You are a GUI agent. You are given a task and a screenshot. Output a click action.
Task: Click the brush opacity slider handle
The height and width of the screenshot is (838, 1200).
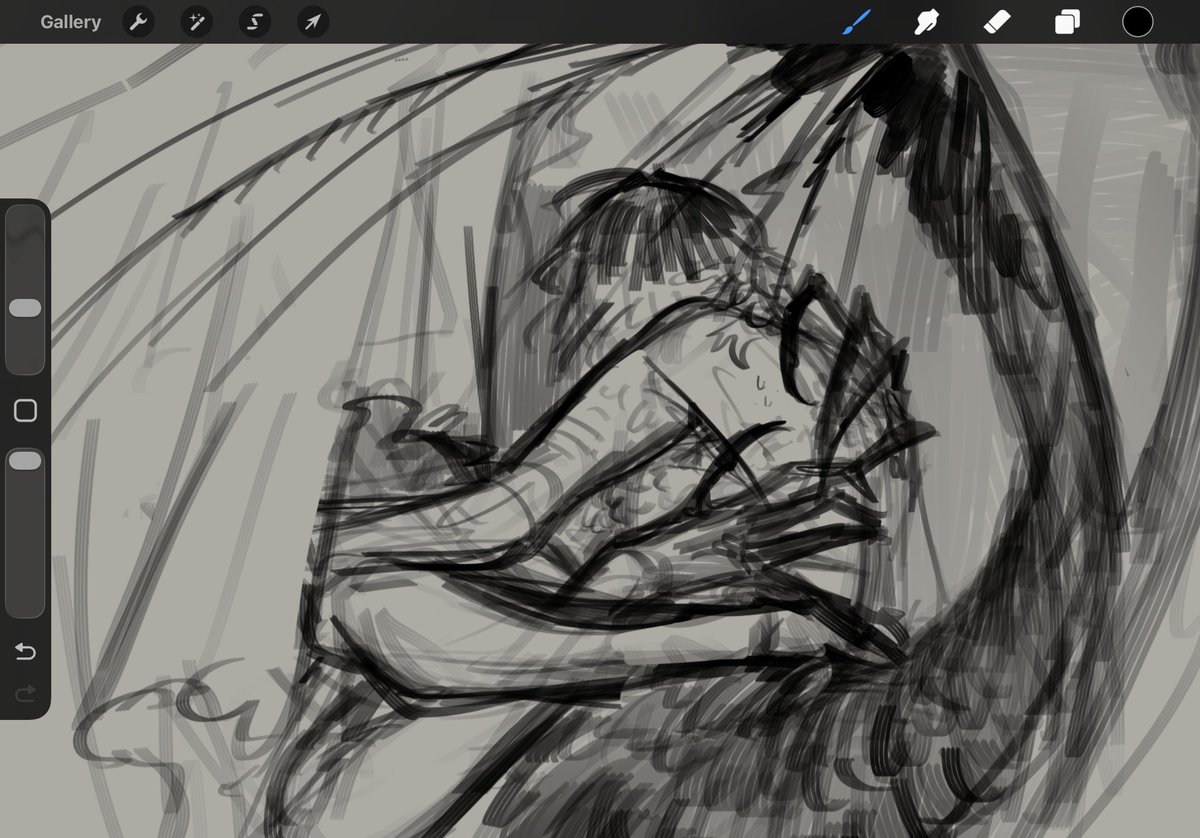coord(25,460)
